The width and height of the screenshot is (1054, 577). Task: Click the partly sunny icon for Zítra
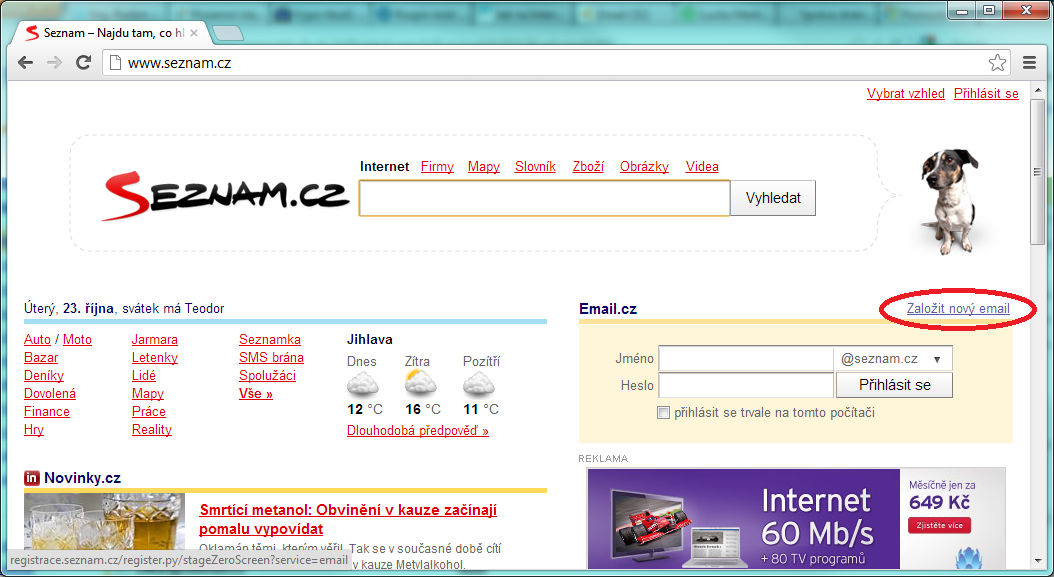point(421,383)
